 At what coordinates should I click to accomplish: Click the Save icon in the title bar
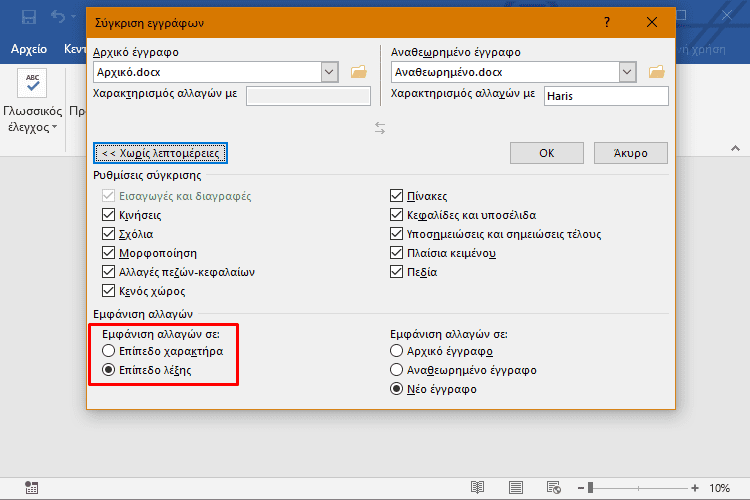tap(29, 17)
